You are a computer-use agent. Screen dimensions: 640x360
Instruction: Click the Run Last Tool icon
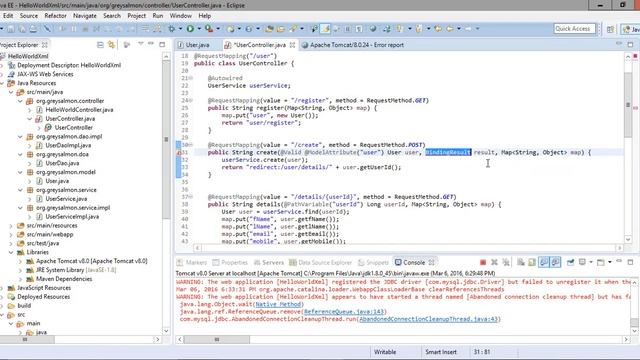(209, 29)
